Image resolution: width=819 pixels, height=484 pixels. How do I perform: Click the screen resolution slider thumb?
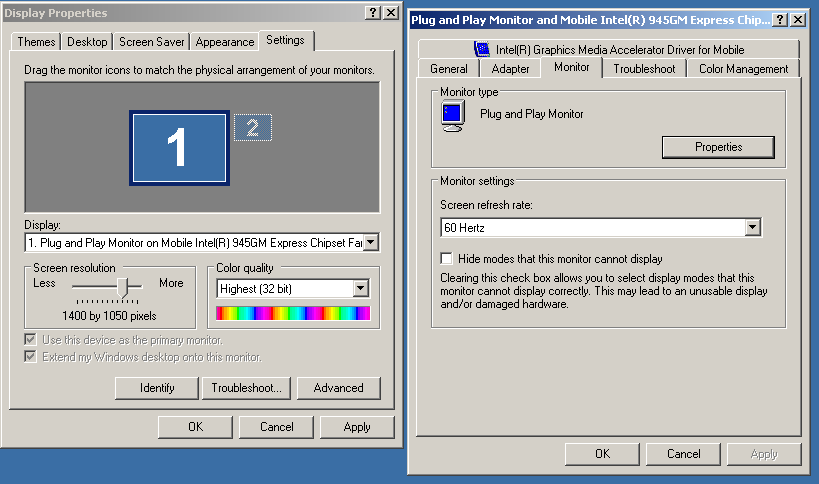tap(122, 287)
